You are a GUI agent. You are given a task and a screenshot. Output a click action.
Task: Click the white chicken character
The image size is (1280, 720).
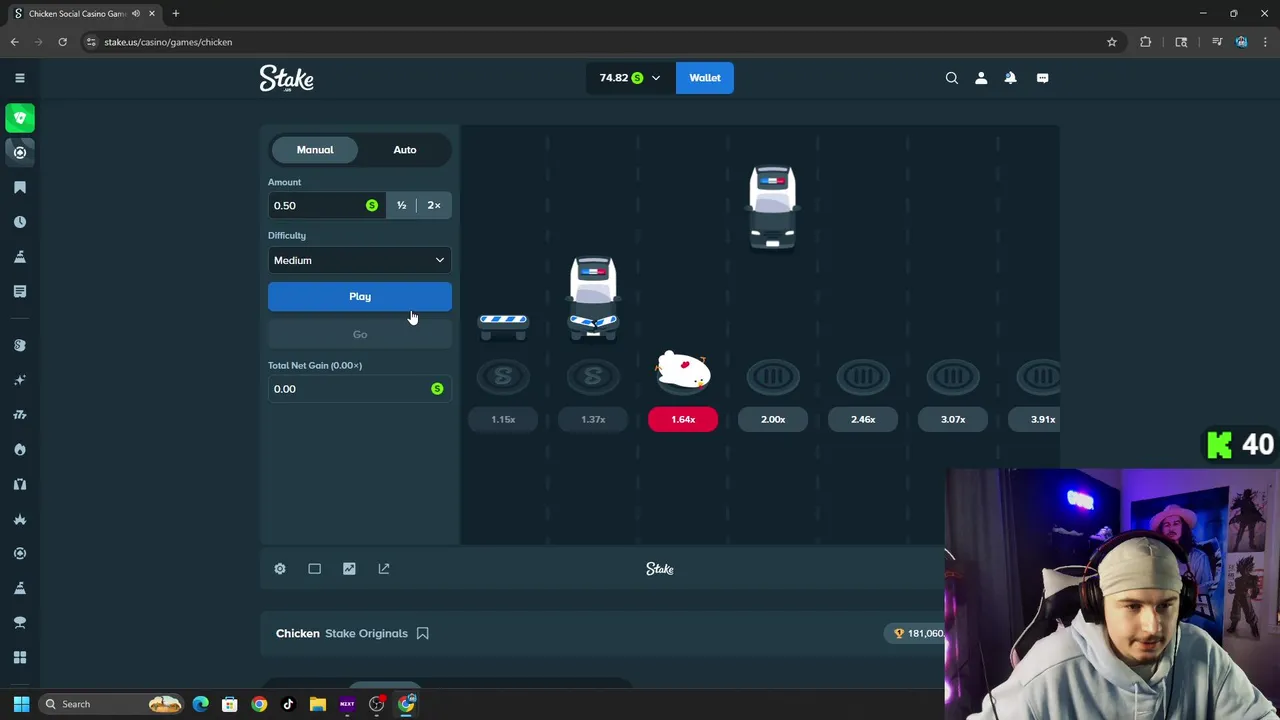click(x=683, y=371)
